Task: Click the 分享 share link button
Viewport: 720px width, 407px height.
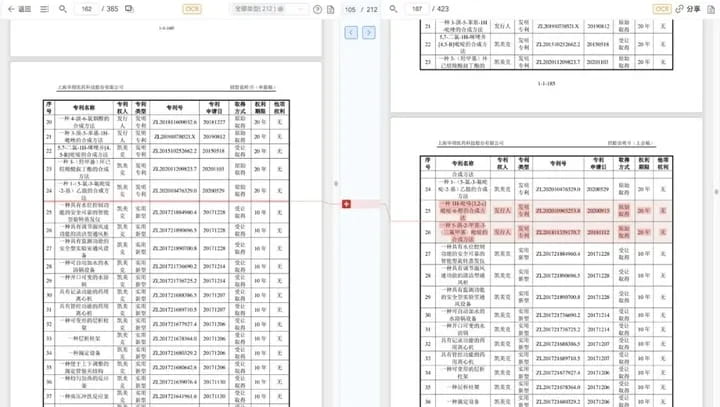Action: tap(688, 8)
